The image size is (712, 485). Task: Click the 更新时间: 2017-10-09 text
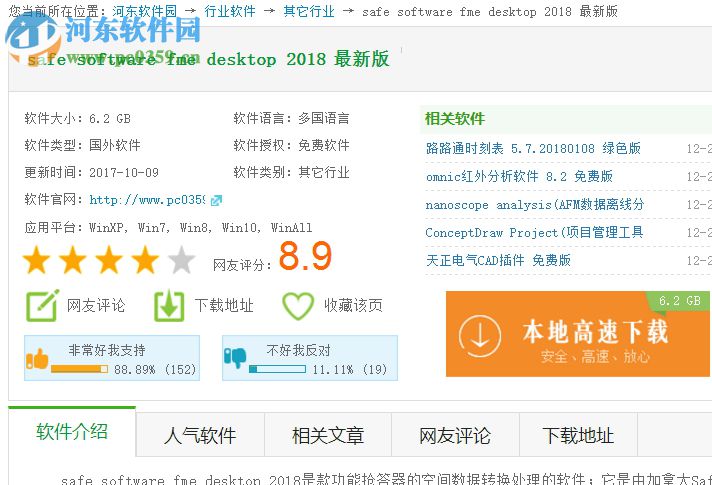92,173
